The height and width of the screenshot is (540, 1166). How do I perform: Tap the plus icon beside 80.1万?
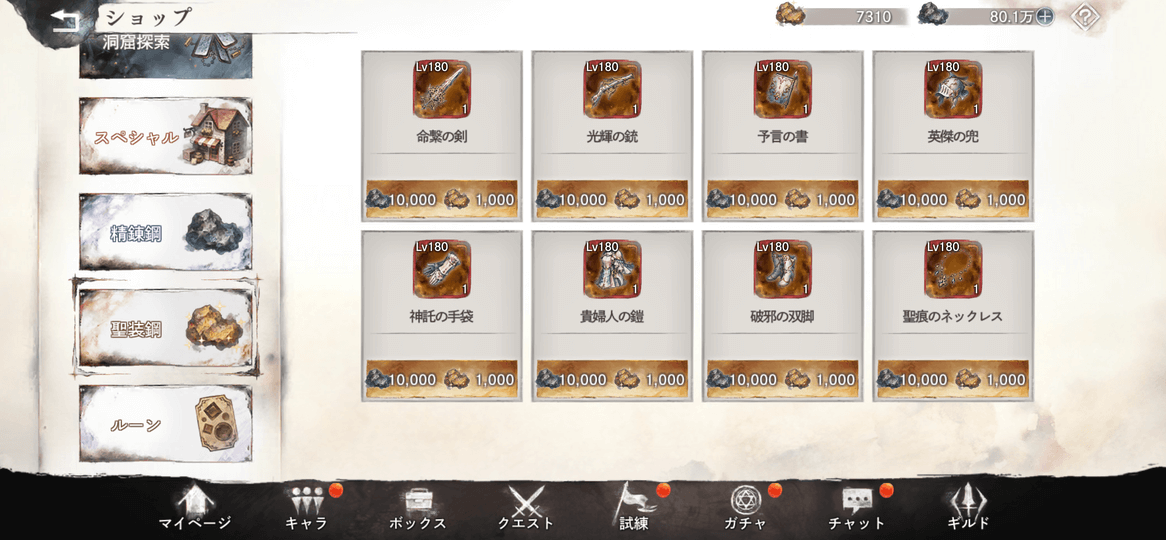pos(1044,17)
